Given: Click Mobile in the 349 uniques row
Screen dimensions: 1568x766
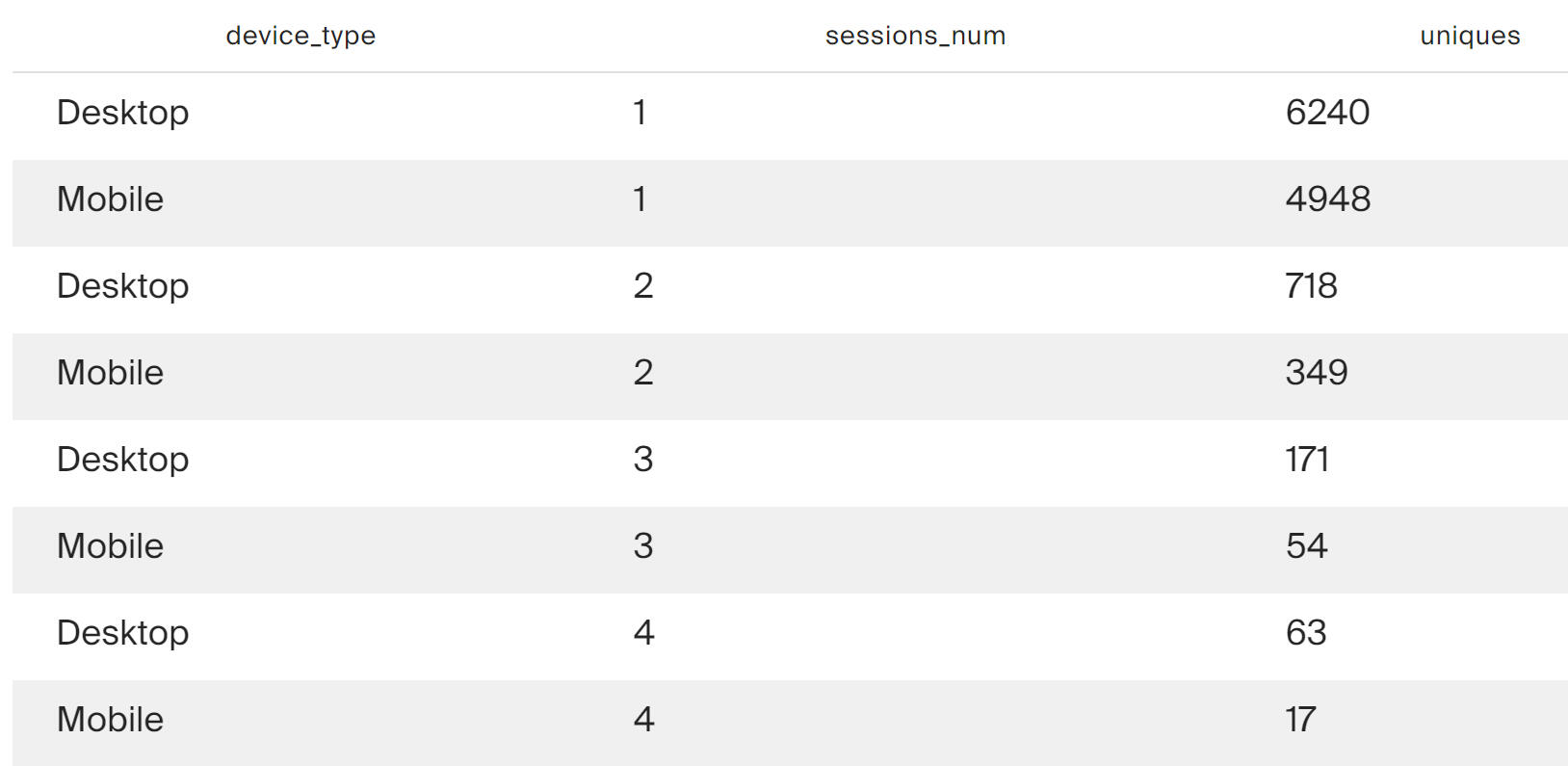Looking at the screenshot, I should (x=110, y=373).
